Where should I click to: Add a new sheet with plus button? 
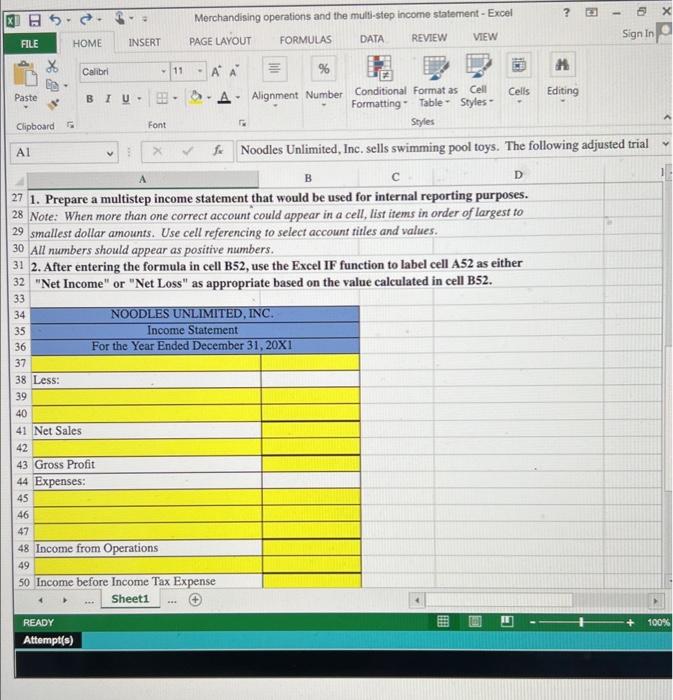point(195,600)
